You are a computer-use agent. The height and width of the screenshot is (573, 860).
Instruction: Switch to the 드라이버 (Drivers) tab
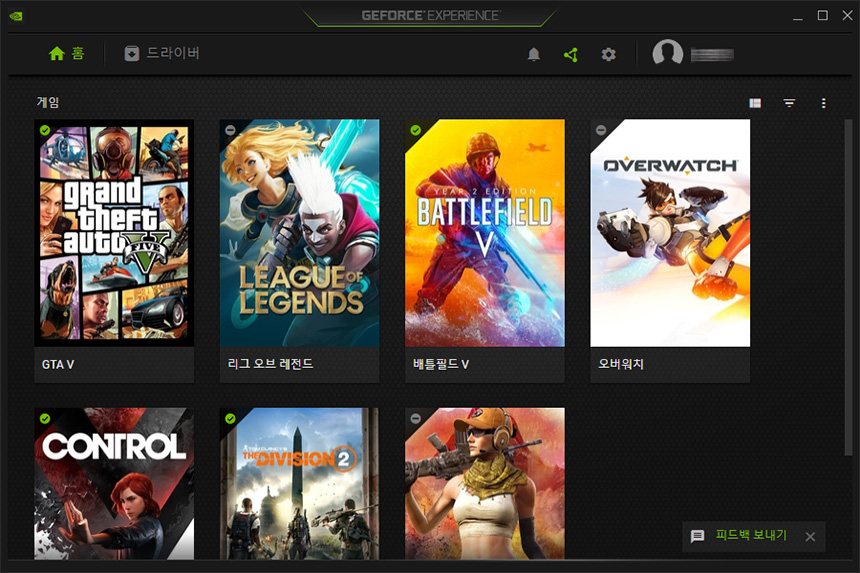(162, 53)
